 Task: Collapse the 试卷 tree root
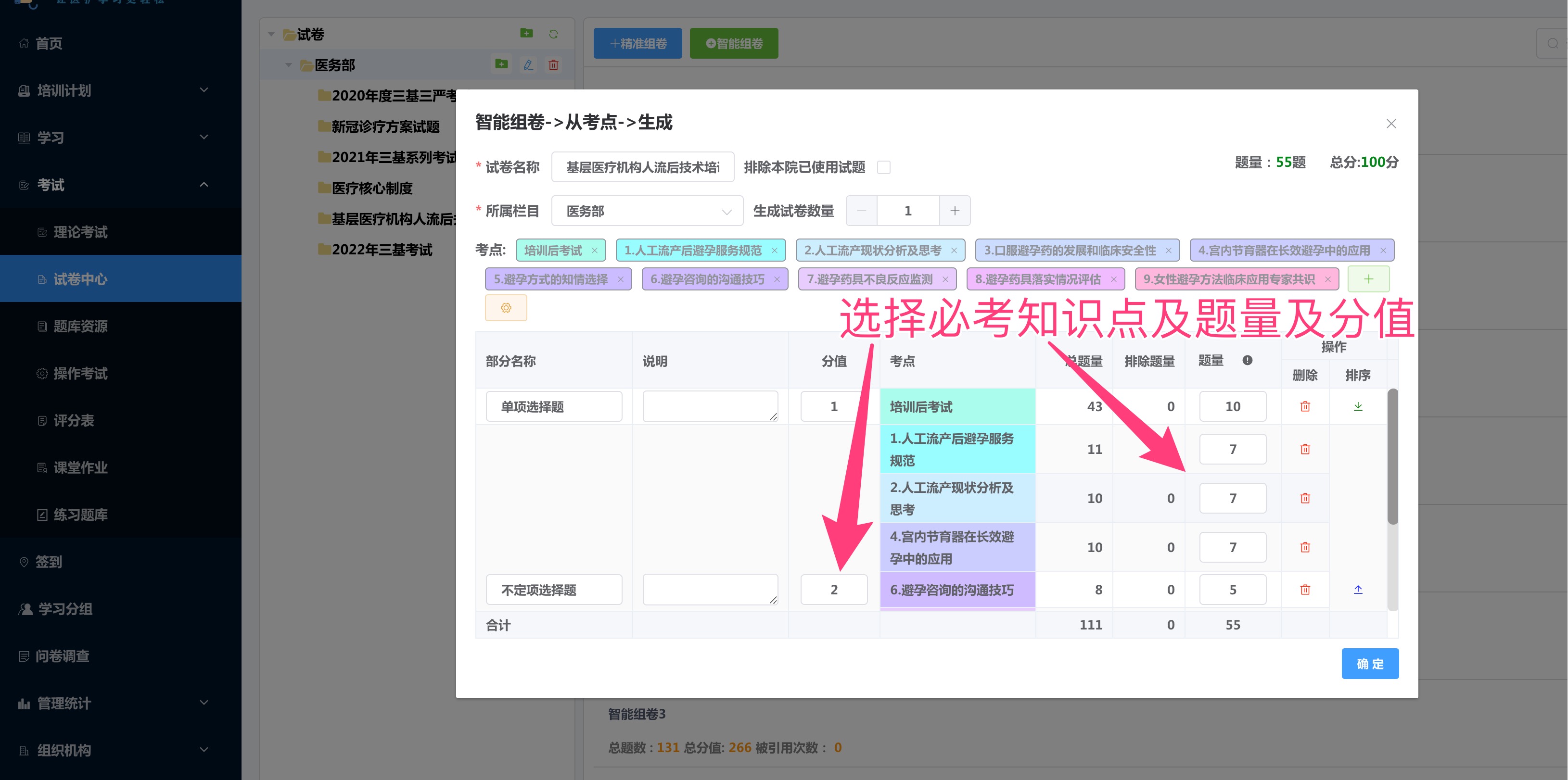[x=271, y=34]
